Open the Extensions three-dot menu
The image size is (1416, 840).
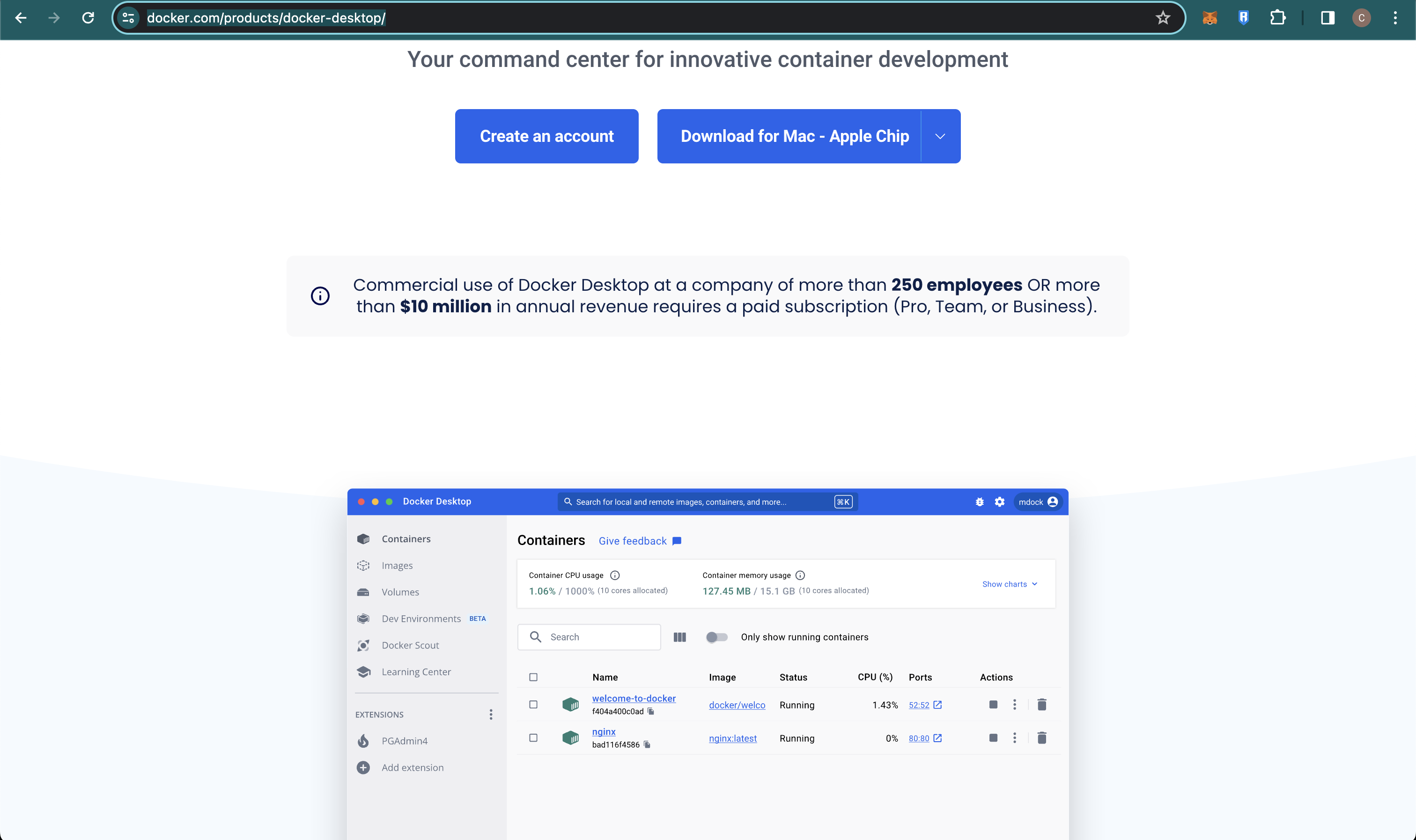point(491,715)
